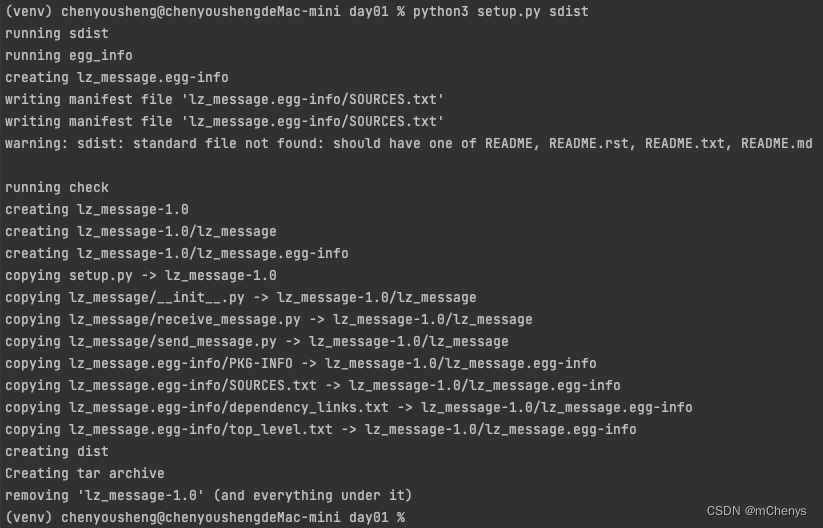Click 'creating lz_message-1.0/lz_message.egg-info' line
The width and height of the screenshot is (823, 528).
tap(177, 254)
